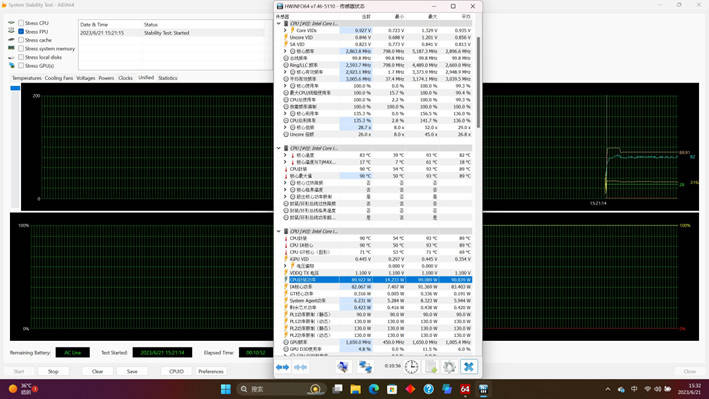
Task: Click the HWiNFO blue expand arrows icon
Action: point(283,367)
